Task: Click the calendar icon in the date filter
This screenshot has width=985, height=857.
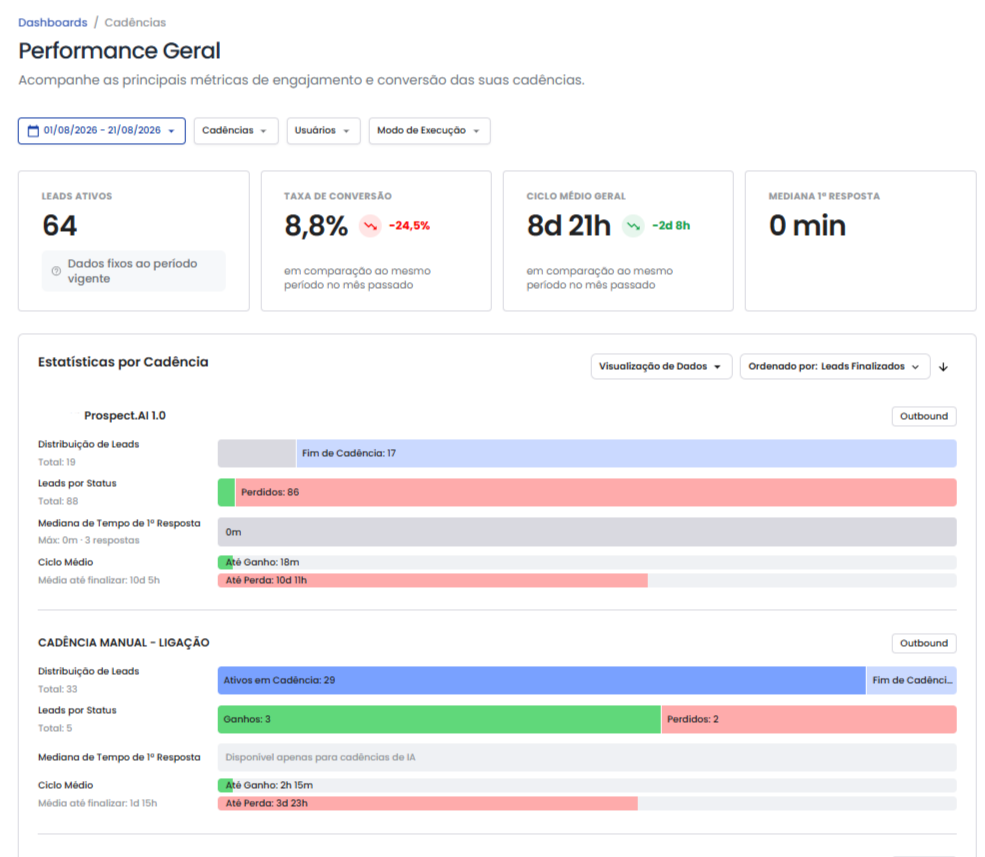Action: [33, 131]
